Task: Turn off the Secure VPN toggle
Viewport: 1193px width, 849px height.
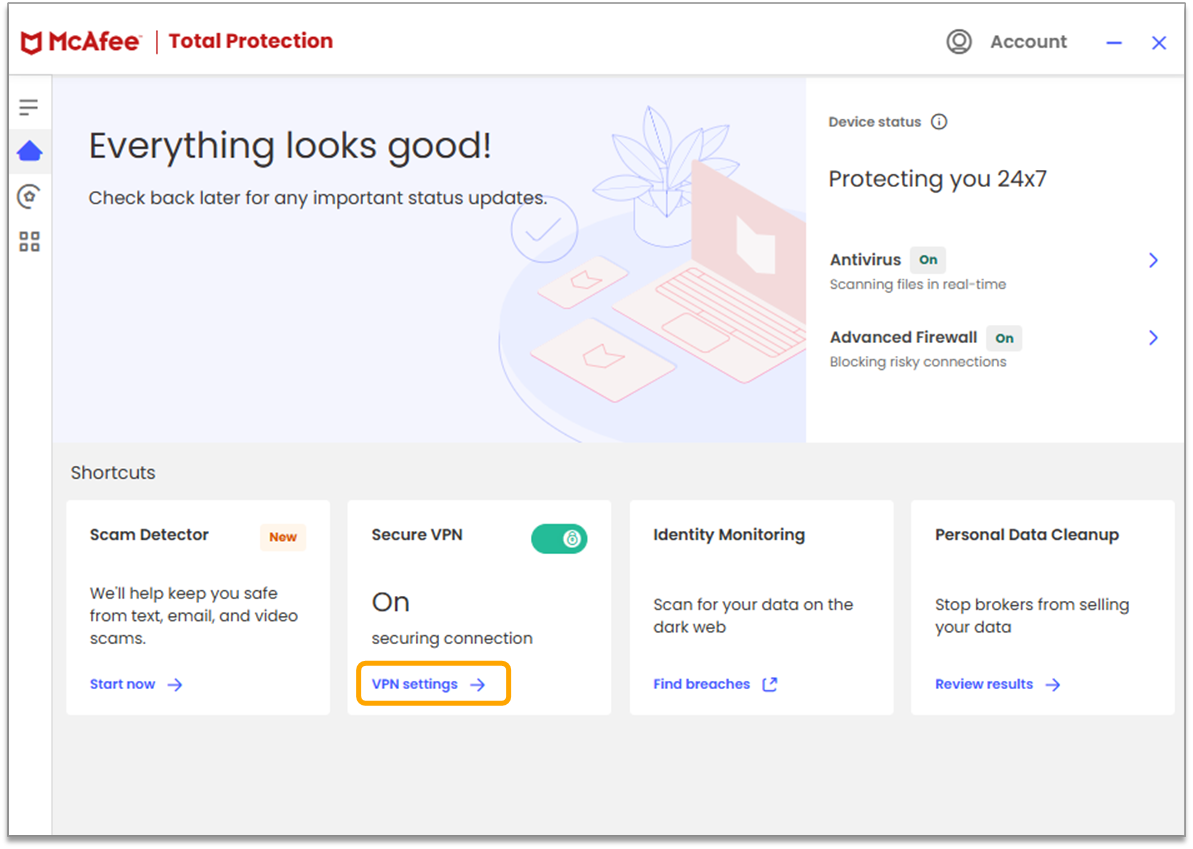Action: coord(559,538)
